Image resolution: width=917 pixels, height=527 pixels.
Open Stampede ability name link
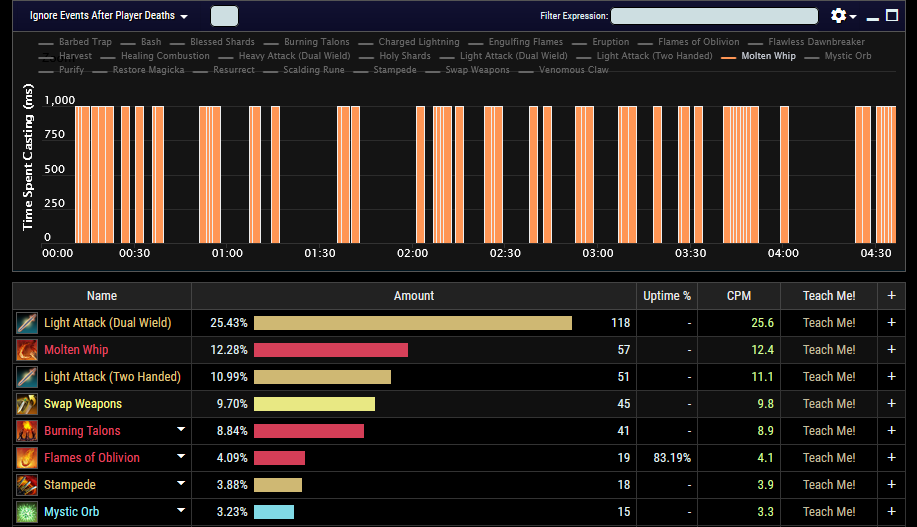pos(70,485)
